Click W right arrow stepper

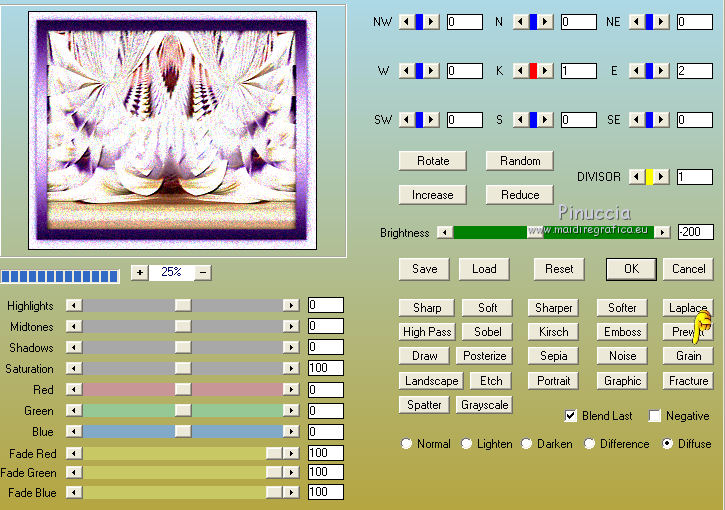431,71
